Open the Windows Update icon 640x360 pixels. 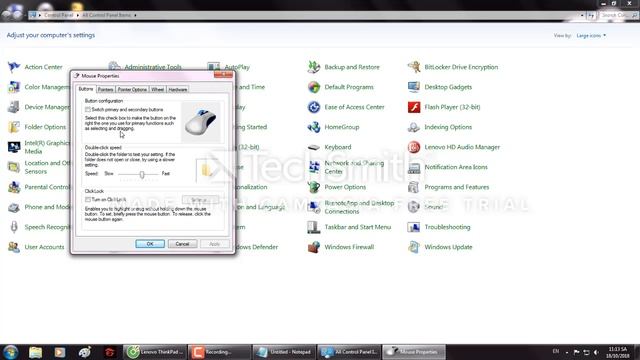pos(414,247)
